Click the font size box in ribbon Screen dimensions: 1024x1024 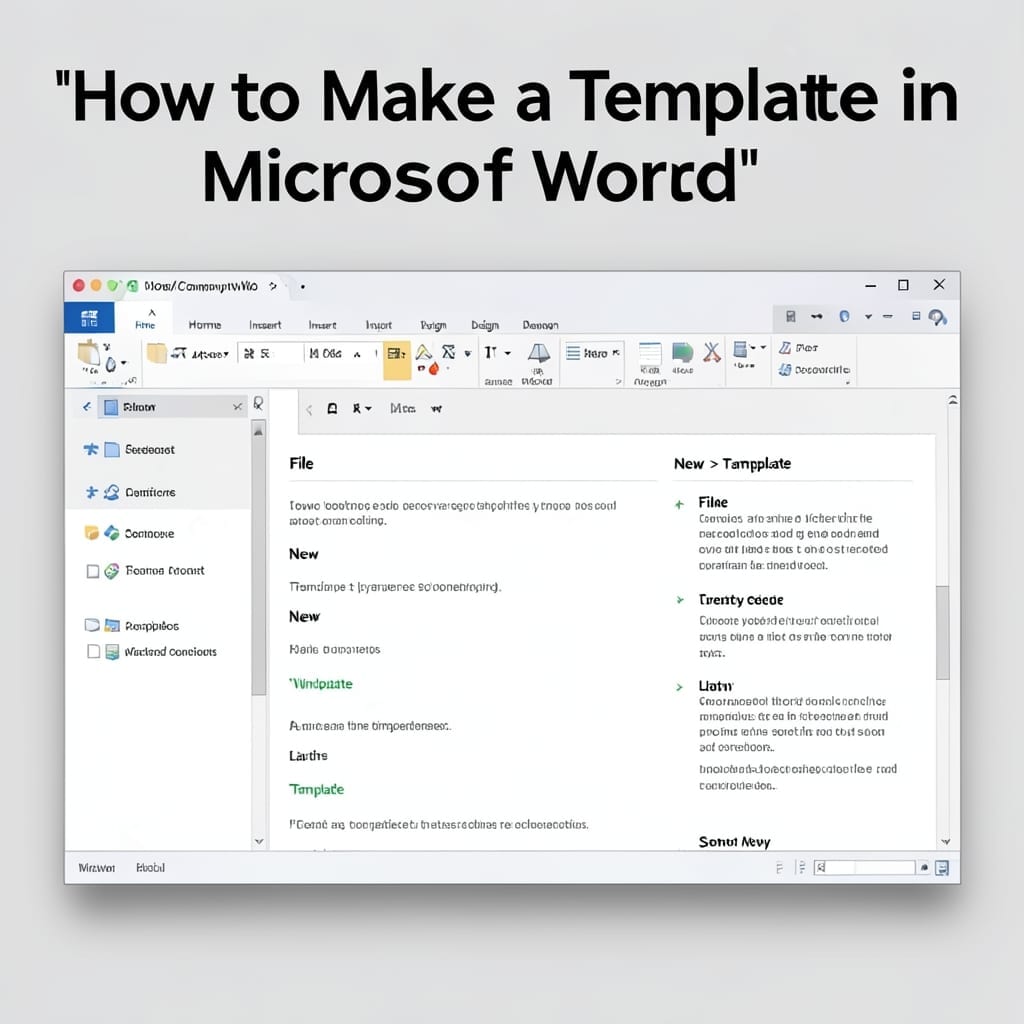(342, 353)
